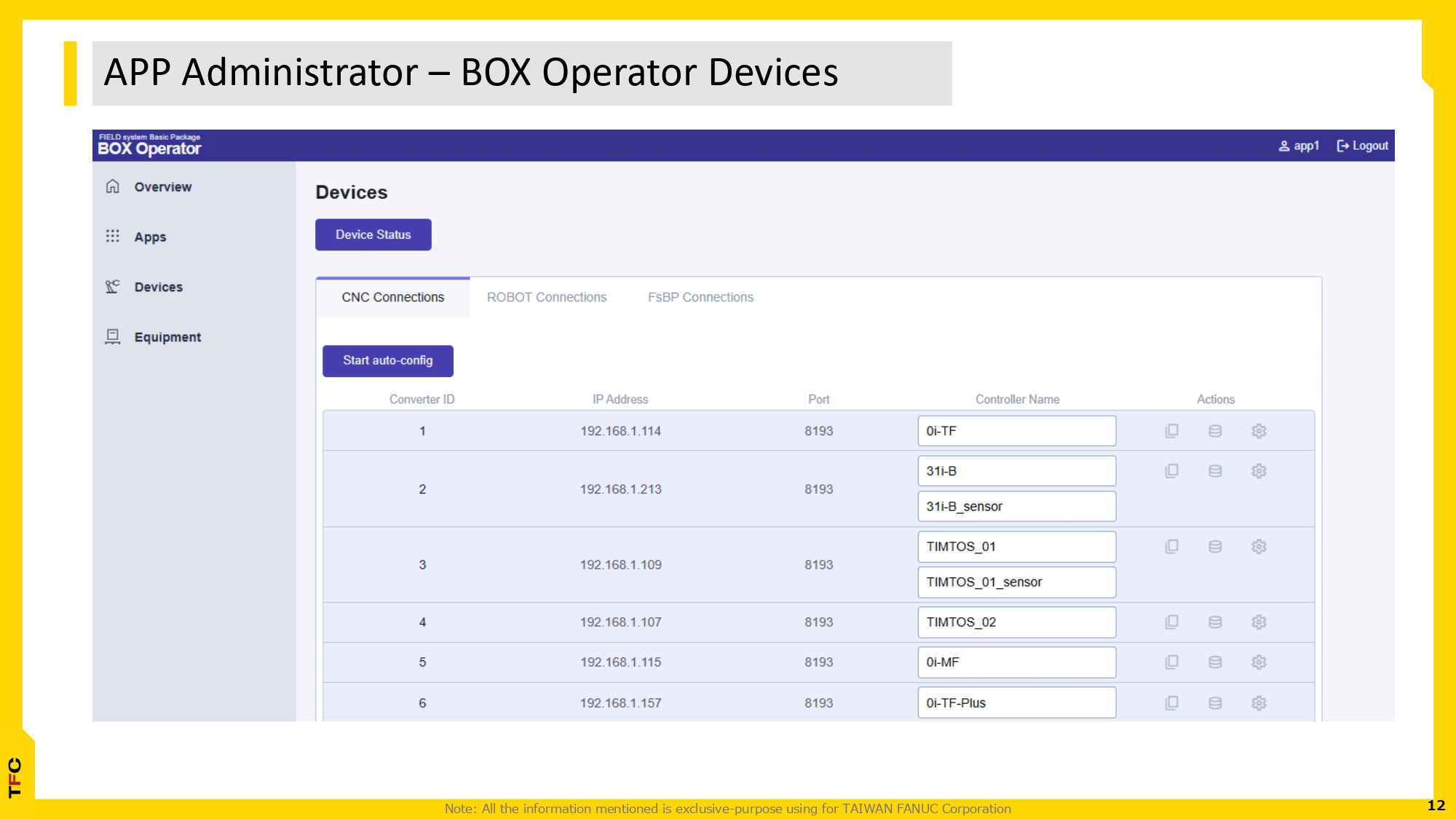This screenshot has width=1456, height=819.
Task: Click the Port column header
Action: [x=819, y=400]
